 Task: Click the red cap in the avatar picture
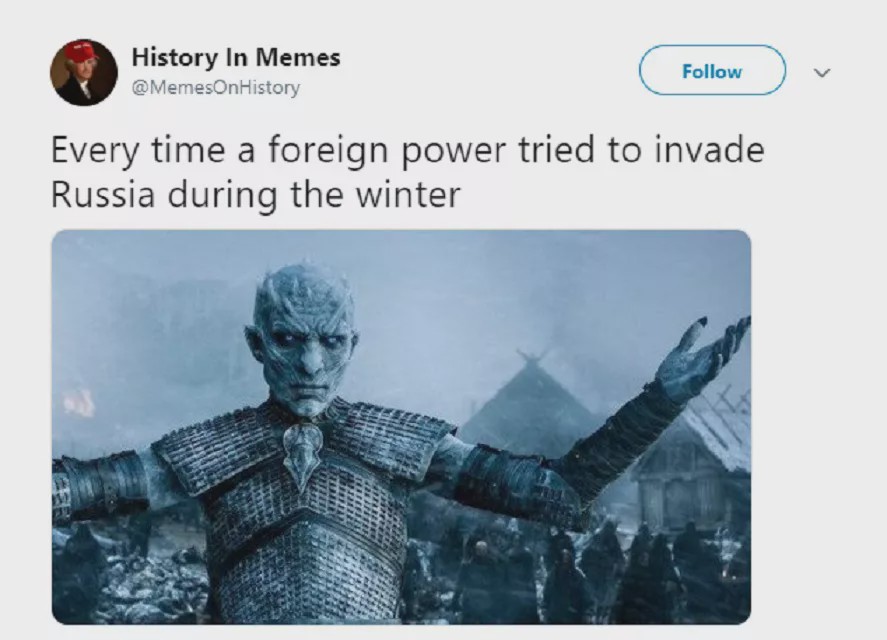[x=80, y=51]
